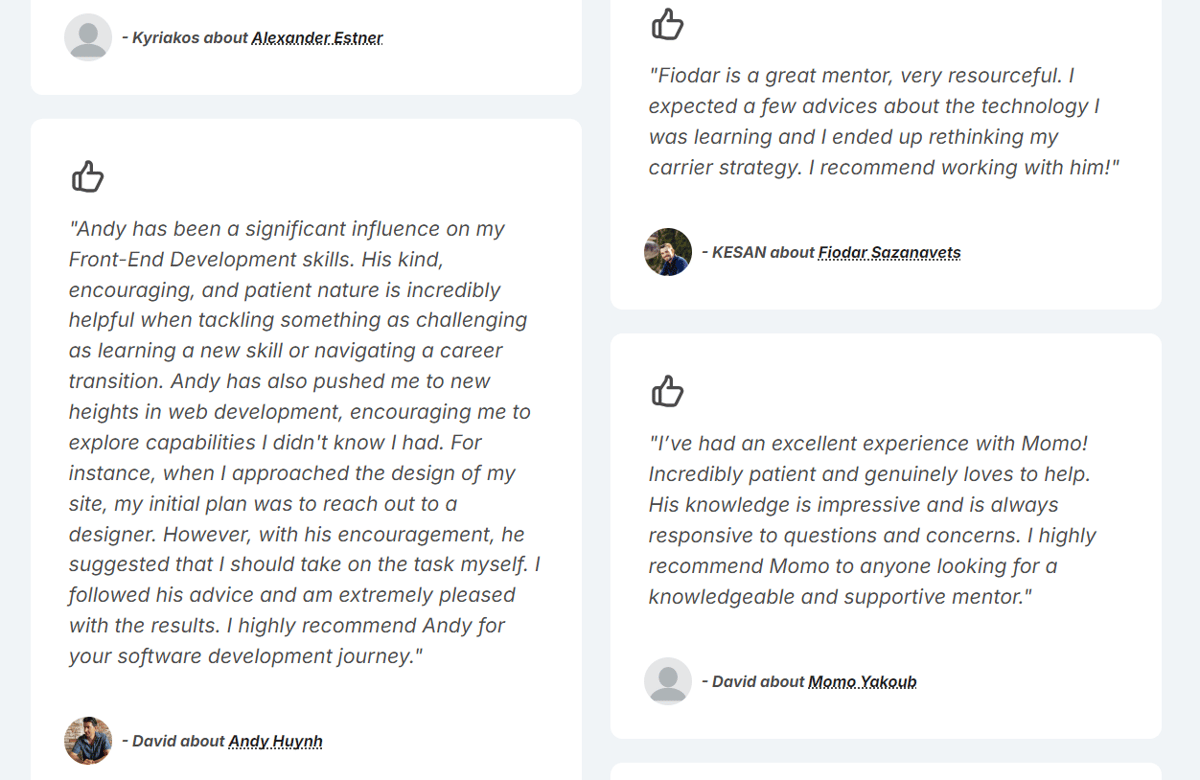This screenshot has width=1200, height=780.
Task: Click the thumbs-up icon above Andy's testimonial
Action: 88,176
